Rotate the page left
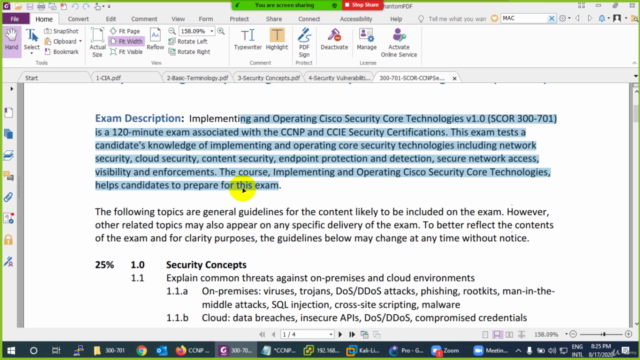Screen dimensions: 640x360 coord(188,41)
